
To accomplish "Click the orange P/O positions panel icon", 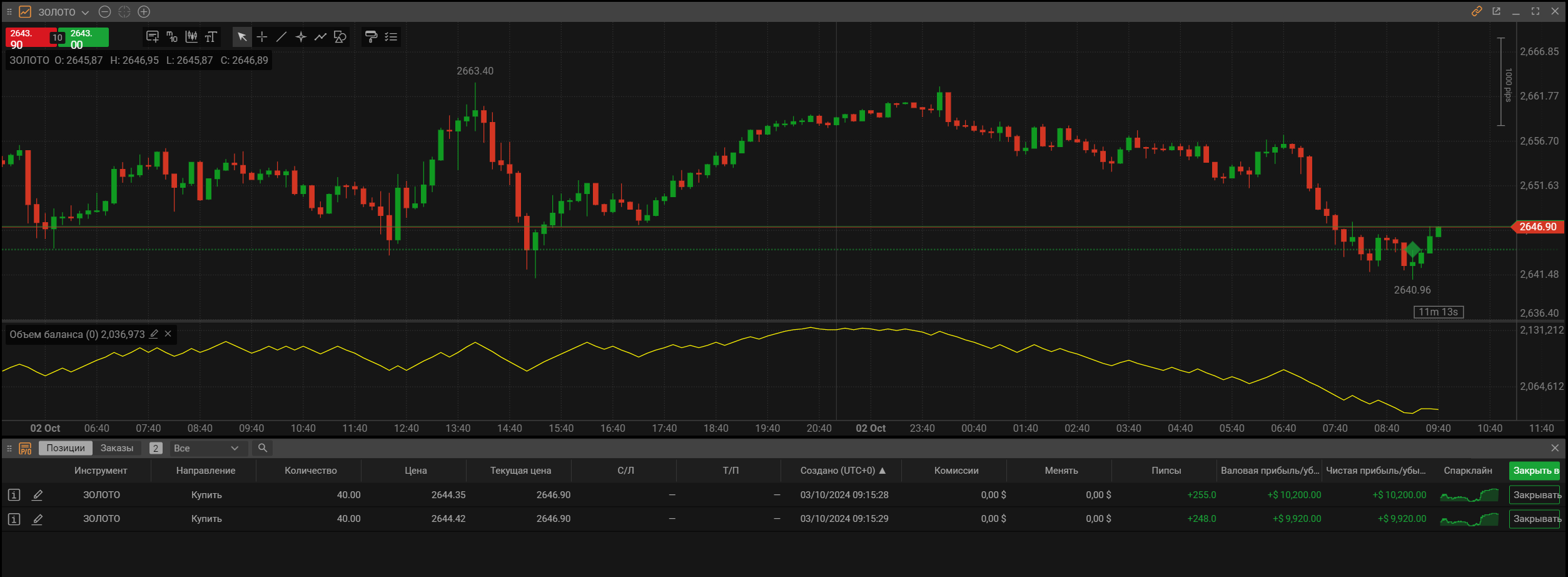I will (x=25, y=448).
